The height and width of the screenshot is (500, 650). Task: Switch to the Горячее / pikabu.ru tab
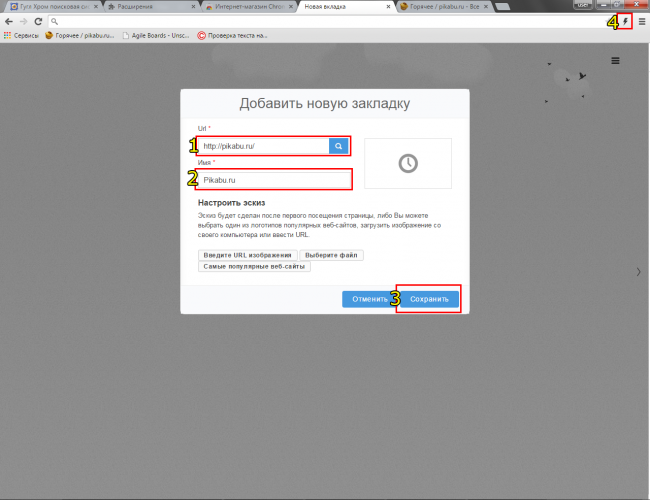[x=444, y=7]
